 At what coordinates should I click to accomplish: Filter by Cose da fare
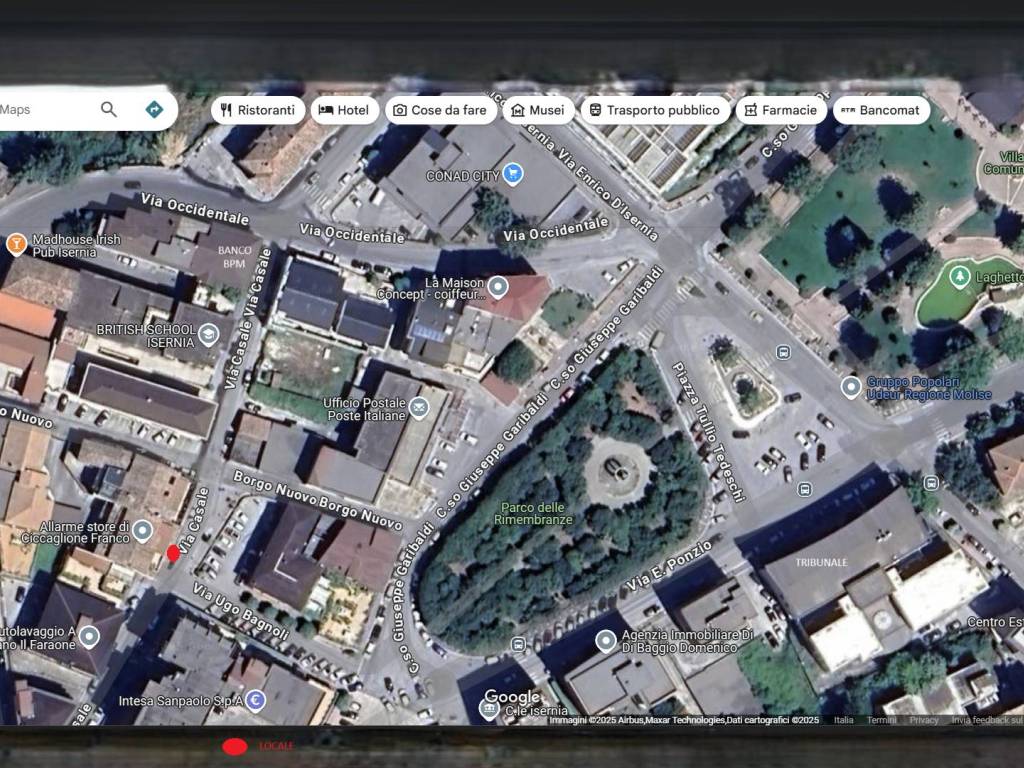pos(441,110)
